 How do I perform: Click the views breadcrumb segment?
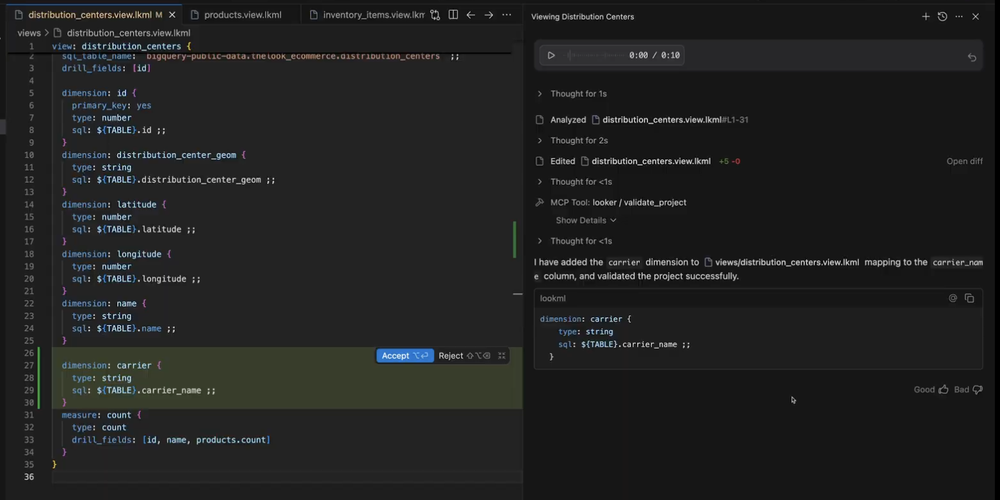coord(29,33)
